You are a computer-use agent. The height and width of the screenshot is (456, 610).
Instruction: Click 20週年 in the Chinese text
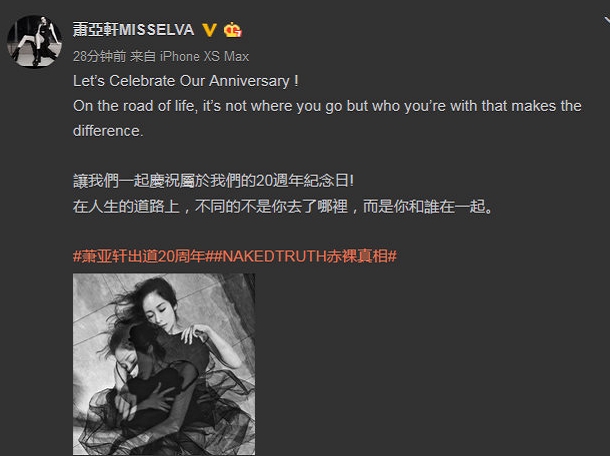279,181
